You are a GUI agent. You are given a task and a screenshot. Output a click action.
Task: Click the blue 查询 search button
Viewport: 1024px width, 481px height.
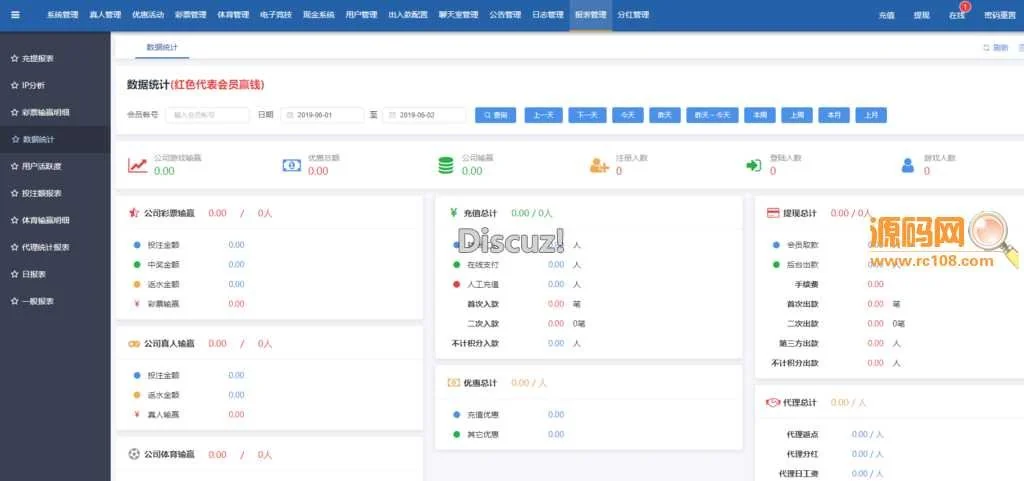click(495, 115)
